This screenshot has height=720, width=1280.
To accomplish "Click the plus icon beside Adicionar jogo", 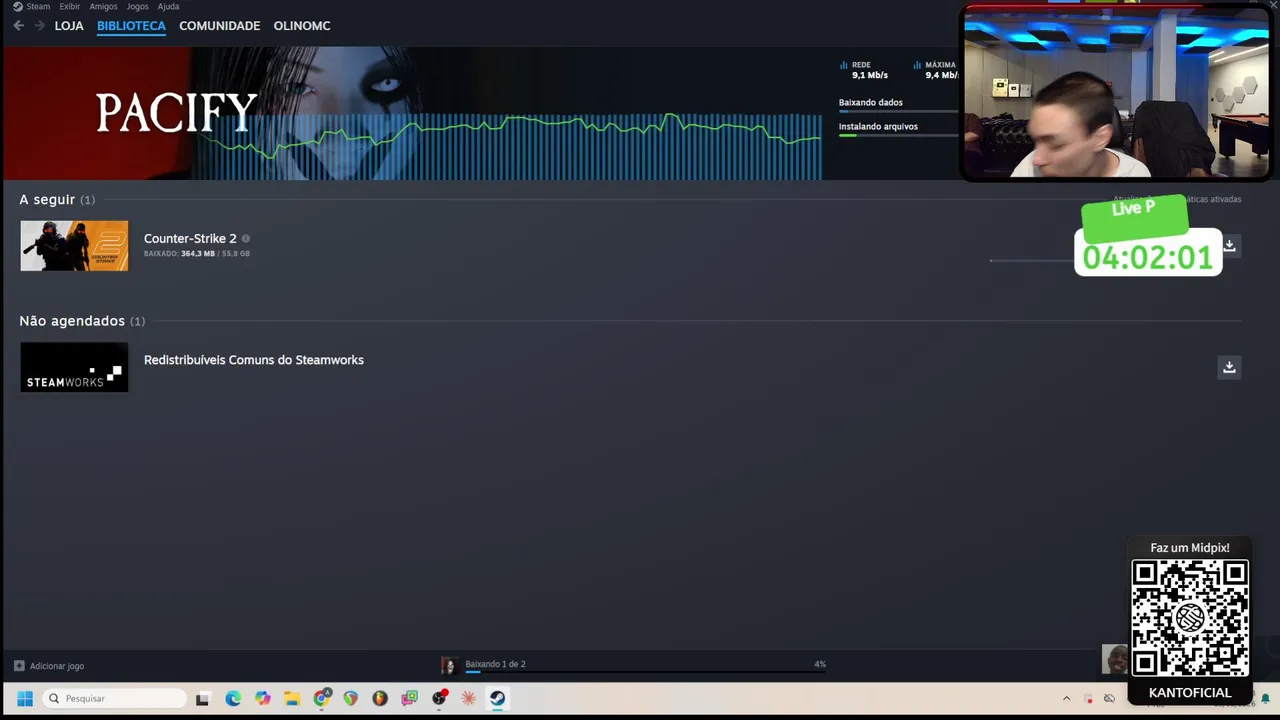I will click(x=19, y=666).
